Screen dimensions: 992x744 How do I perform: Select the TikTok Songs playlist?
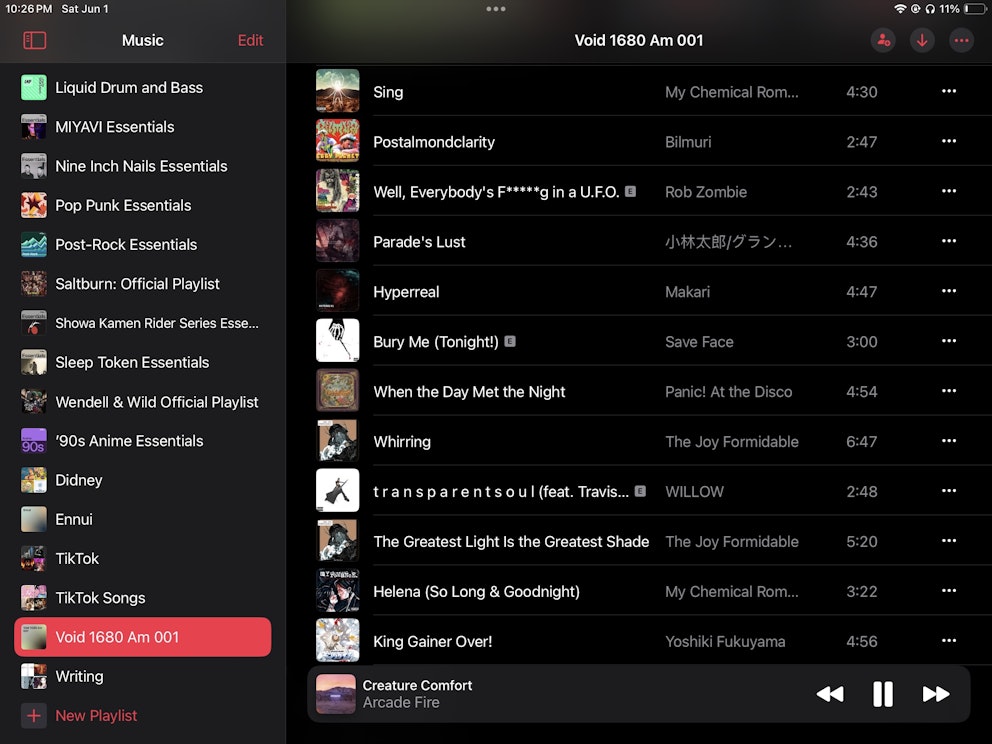(x=143, y=598)
